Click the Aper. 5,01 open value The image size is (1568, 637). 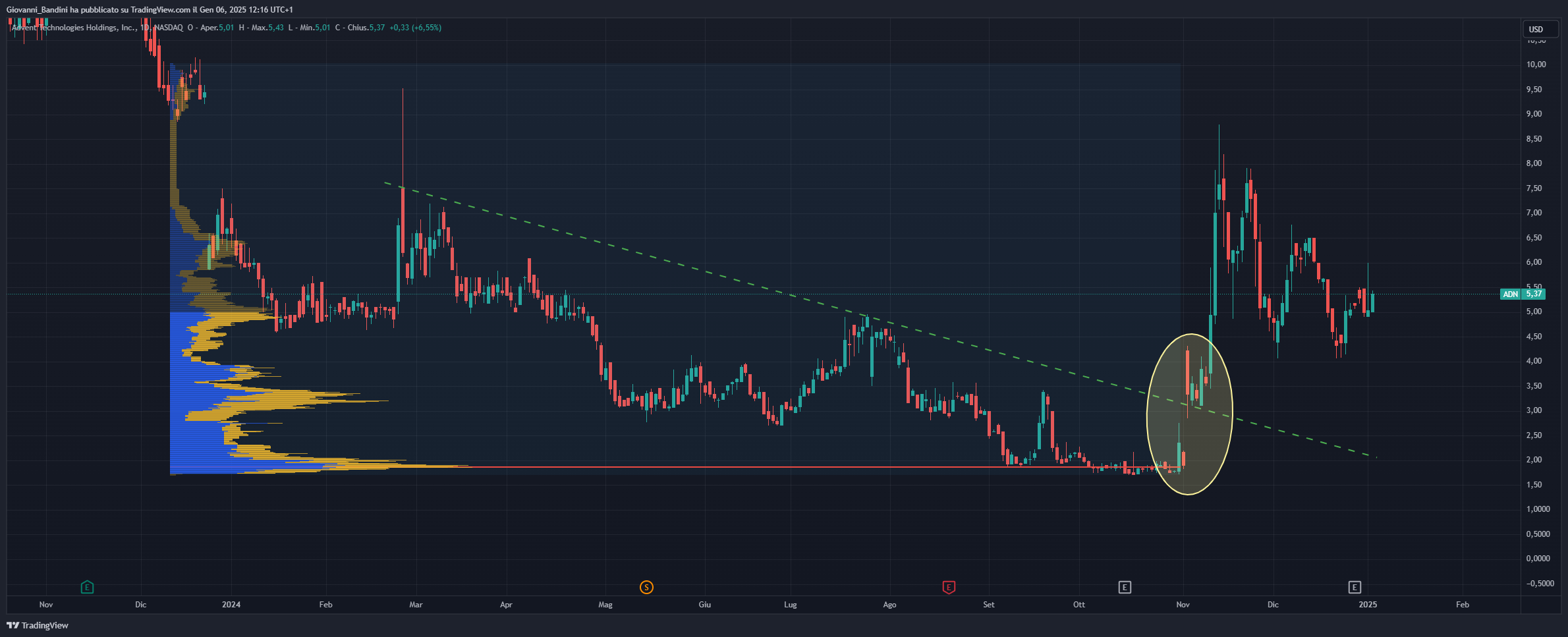(x=217, y=28)
